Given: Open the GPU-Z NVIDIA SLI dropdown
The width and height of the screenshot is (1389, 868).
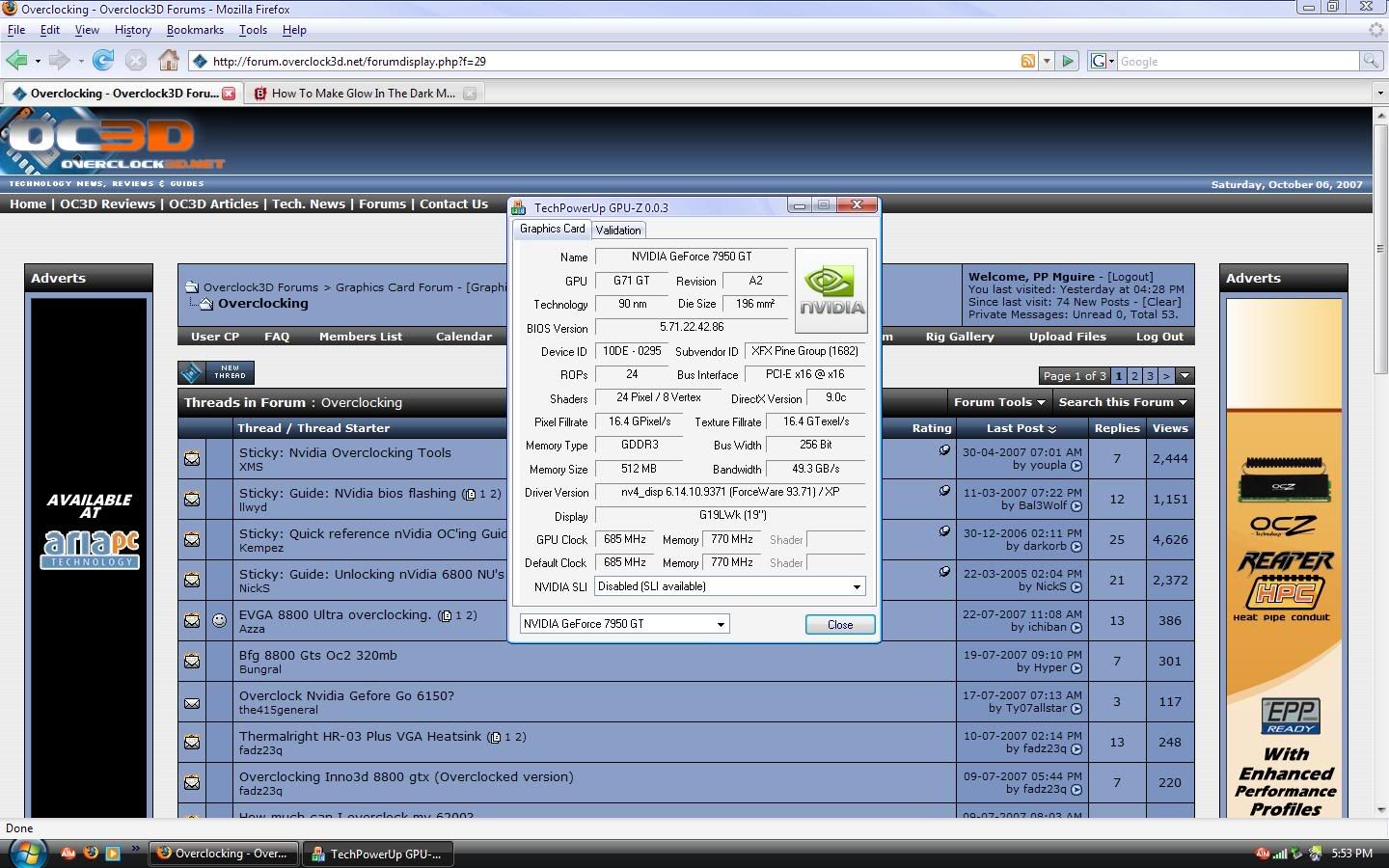Looking at the screenshot, I should tap(856, 586).
